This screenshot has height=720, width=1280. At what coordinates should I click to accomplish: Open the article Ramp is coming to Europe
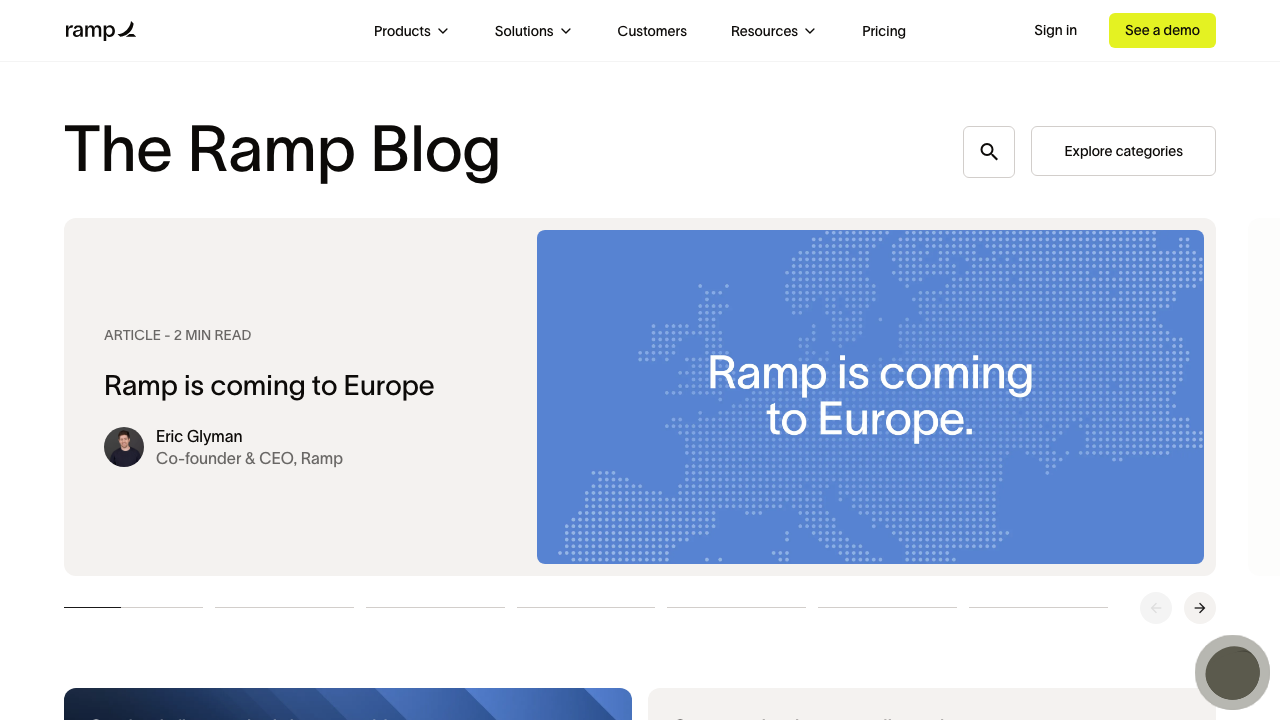pyautogui.click(x=269, y=386)
